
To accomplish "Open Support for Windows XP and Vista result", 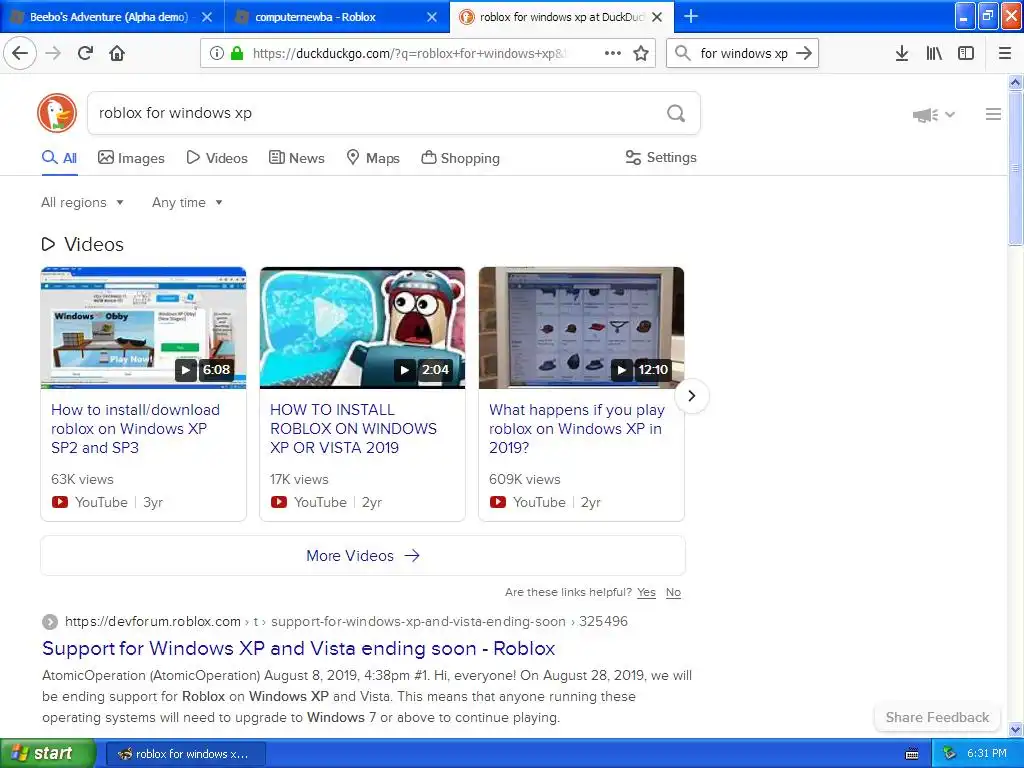I will click(x=298, y=648).
